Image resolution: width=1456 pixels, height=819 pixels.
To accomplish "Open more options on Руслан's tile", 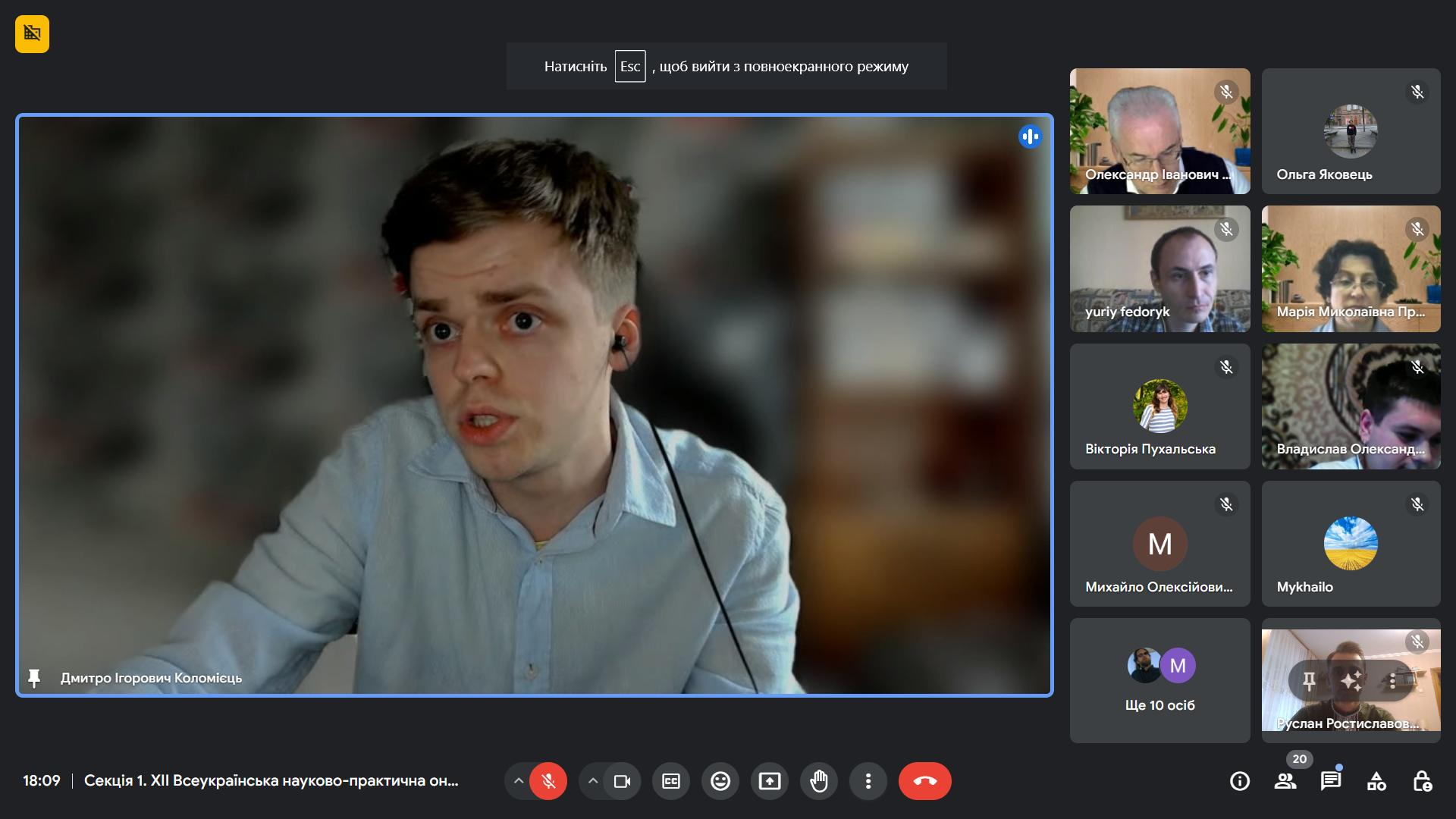I will [1392, 681].
